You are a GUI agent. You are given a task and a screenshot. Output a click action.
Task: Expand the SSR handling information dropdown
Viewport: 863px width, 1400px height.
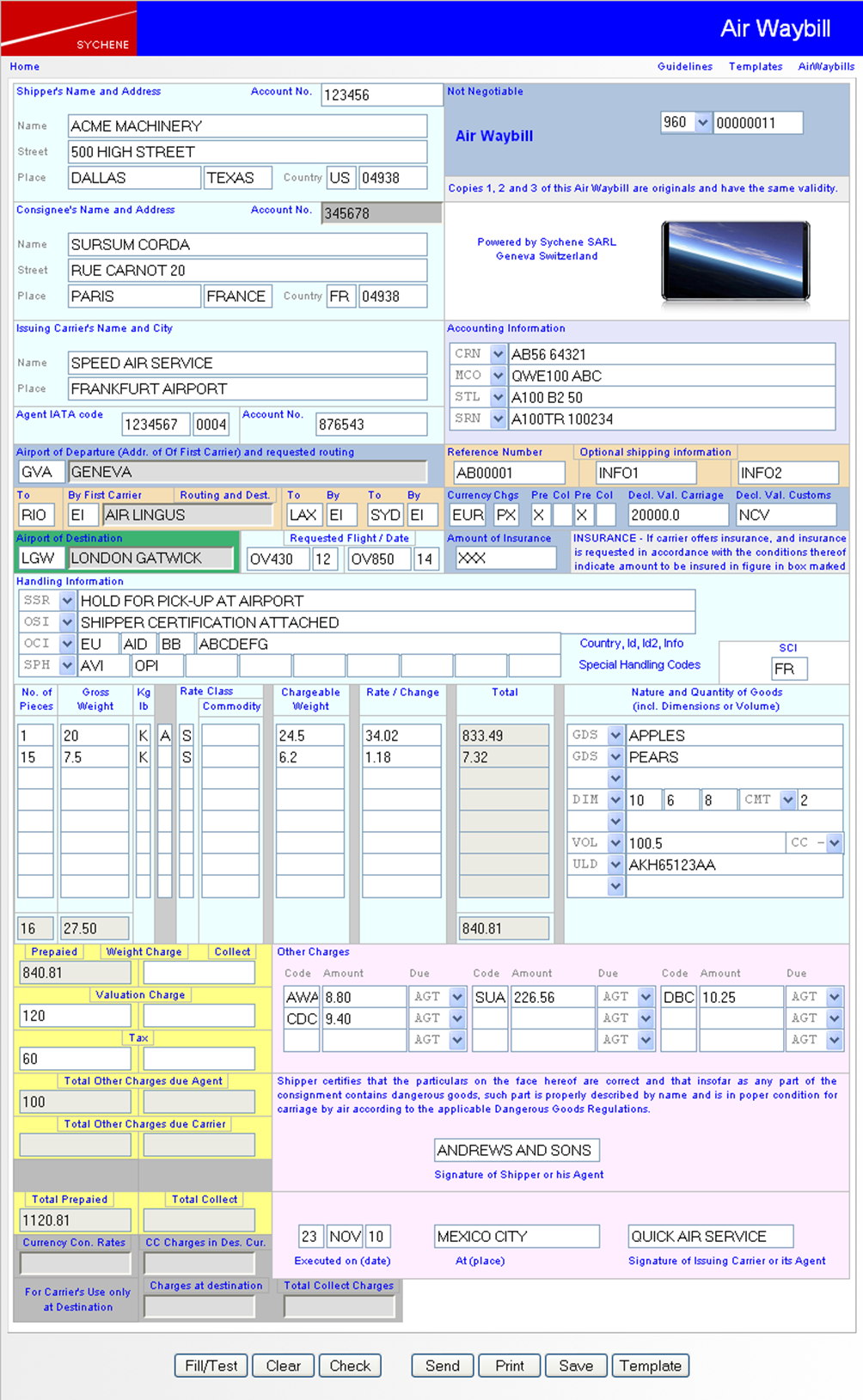point(66,600)
